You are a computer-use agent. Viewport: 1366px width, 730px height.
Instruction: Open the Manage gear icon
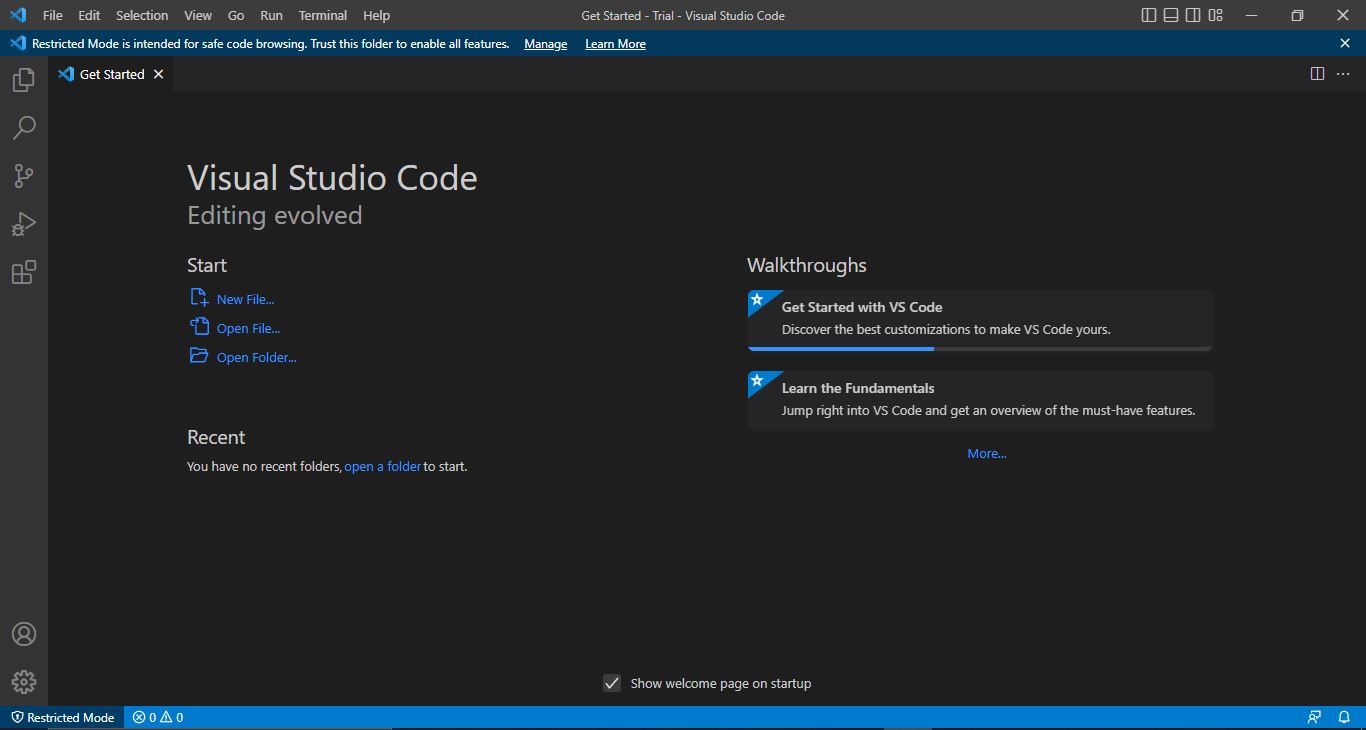[x=24, y=682]
